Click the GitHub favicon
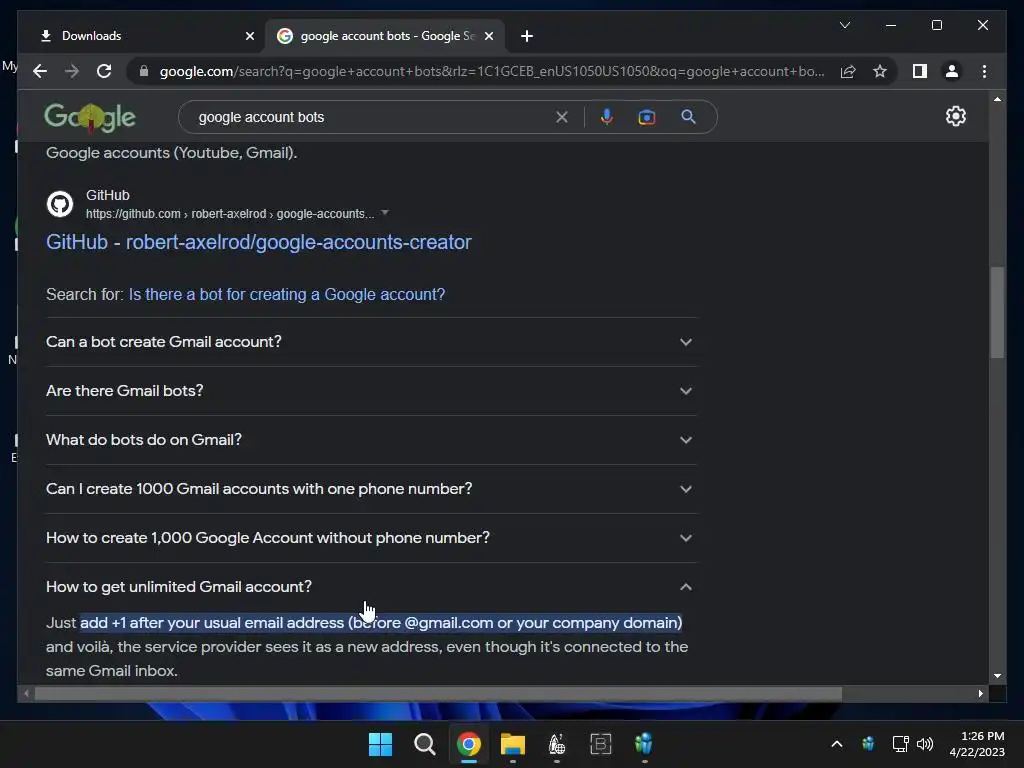The height and width of the screenshot is (768, 1024). point(59,204)
